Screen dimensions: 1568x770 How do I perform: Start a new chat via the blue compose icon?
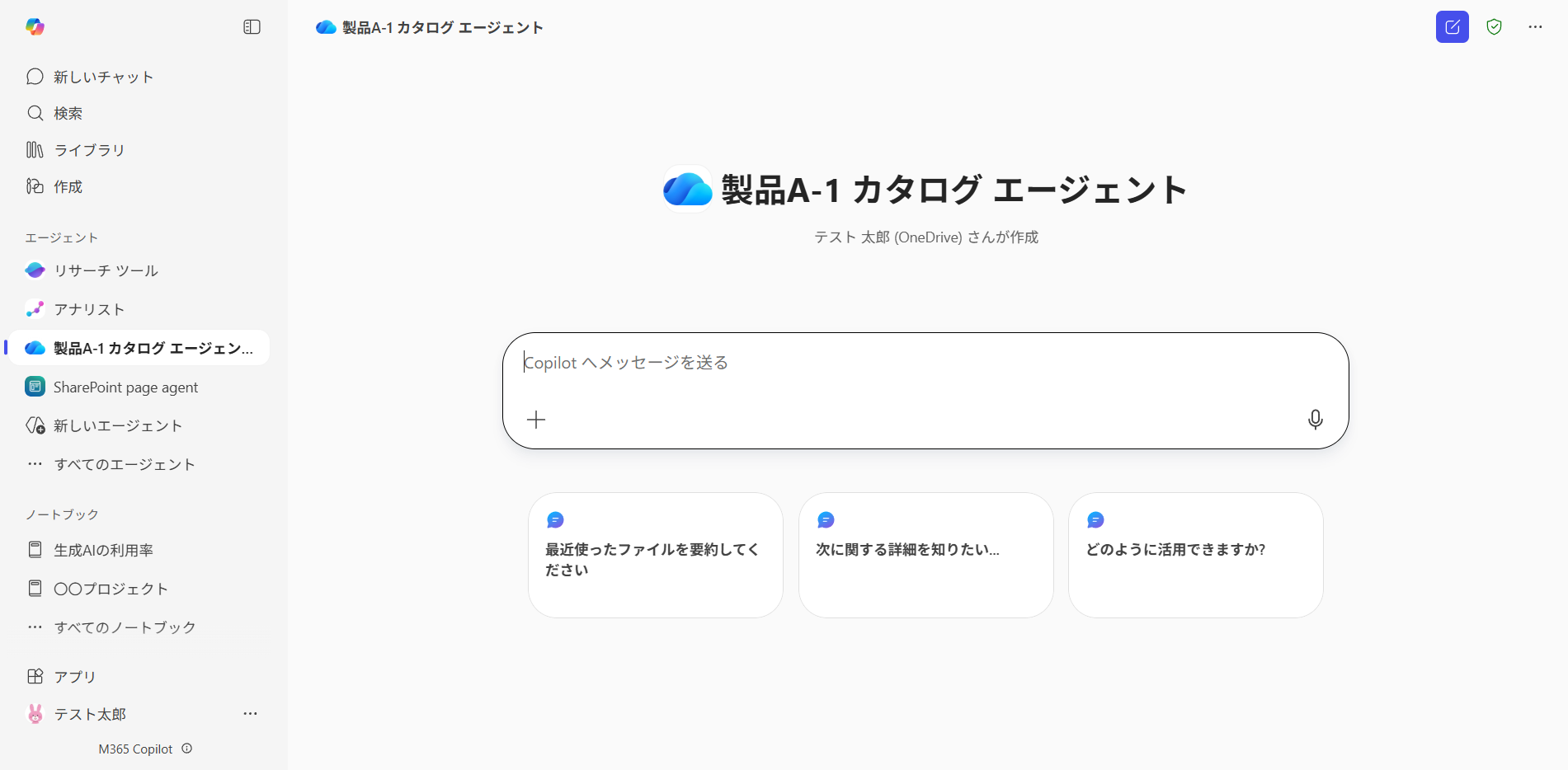[x=1452, y=27]
